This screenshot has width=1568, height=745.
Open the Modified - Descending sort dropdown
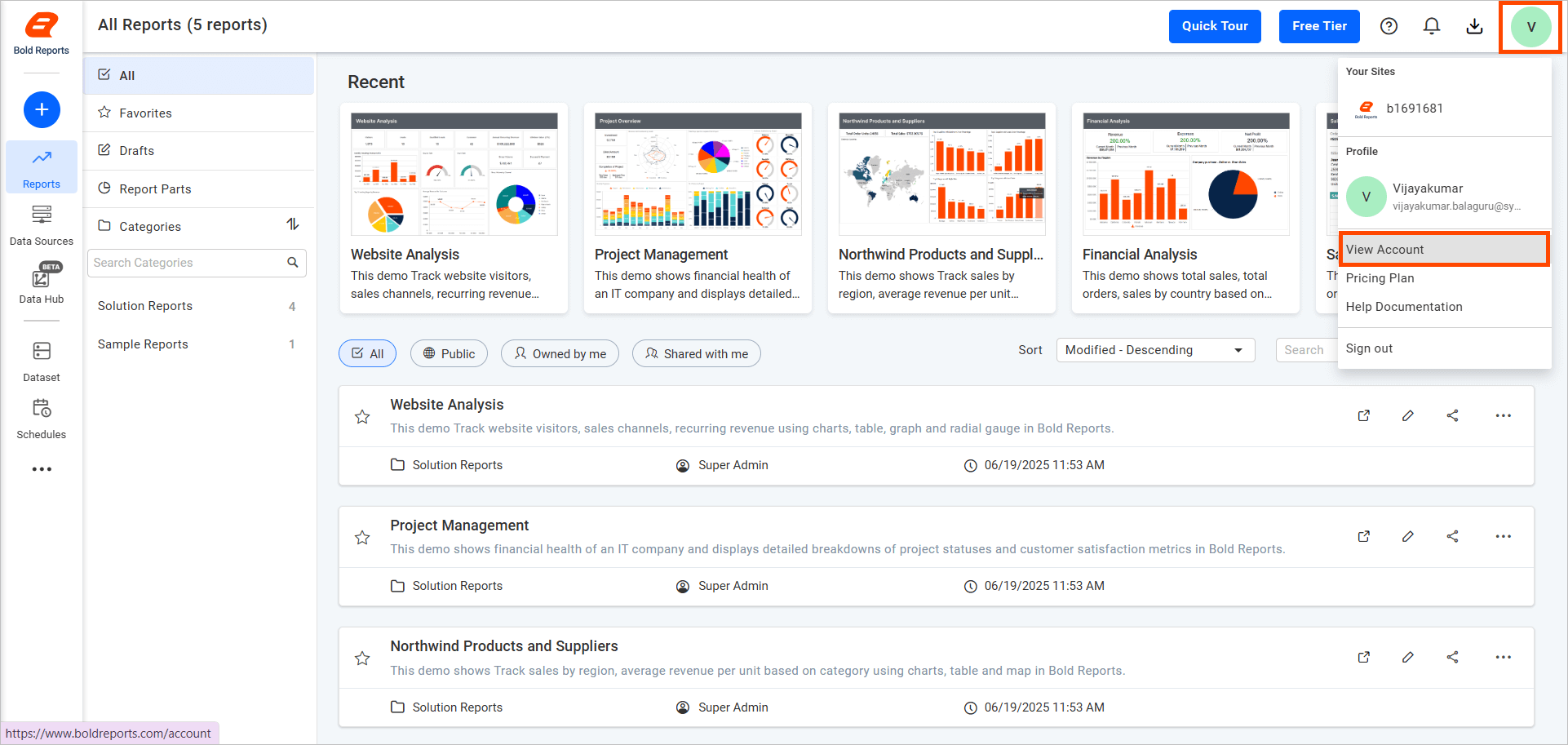[1155, 350]
